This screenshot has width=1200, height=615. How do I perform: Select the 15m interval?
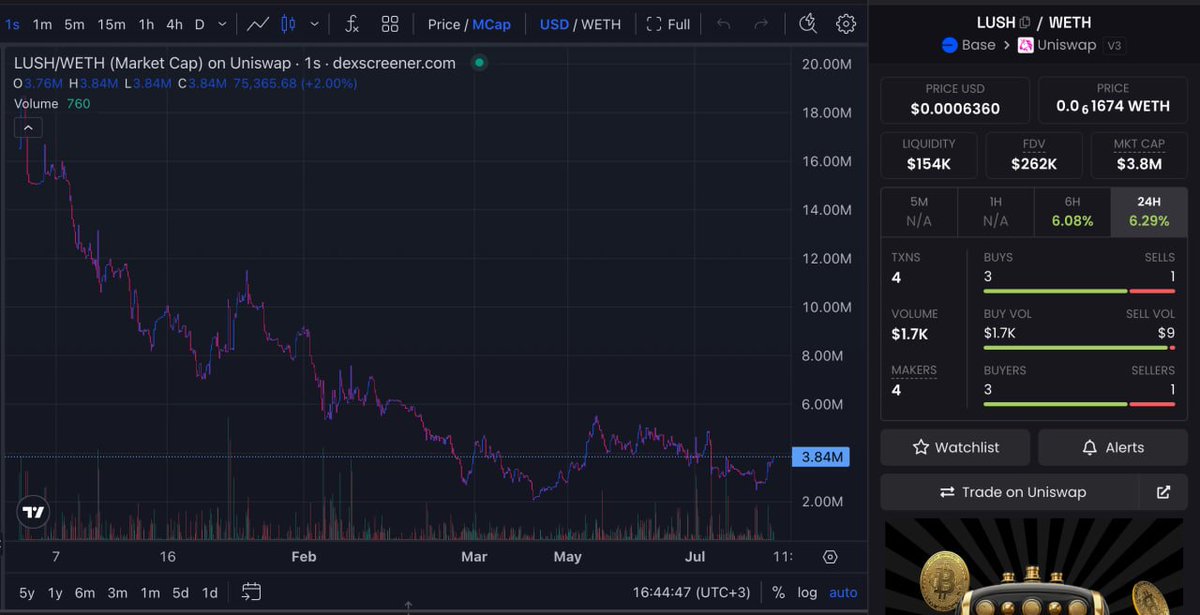[x=111, y=24]
